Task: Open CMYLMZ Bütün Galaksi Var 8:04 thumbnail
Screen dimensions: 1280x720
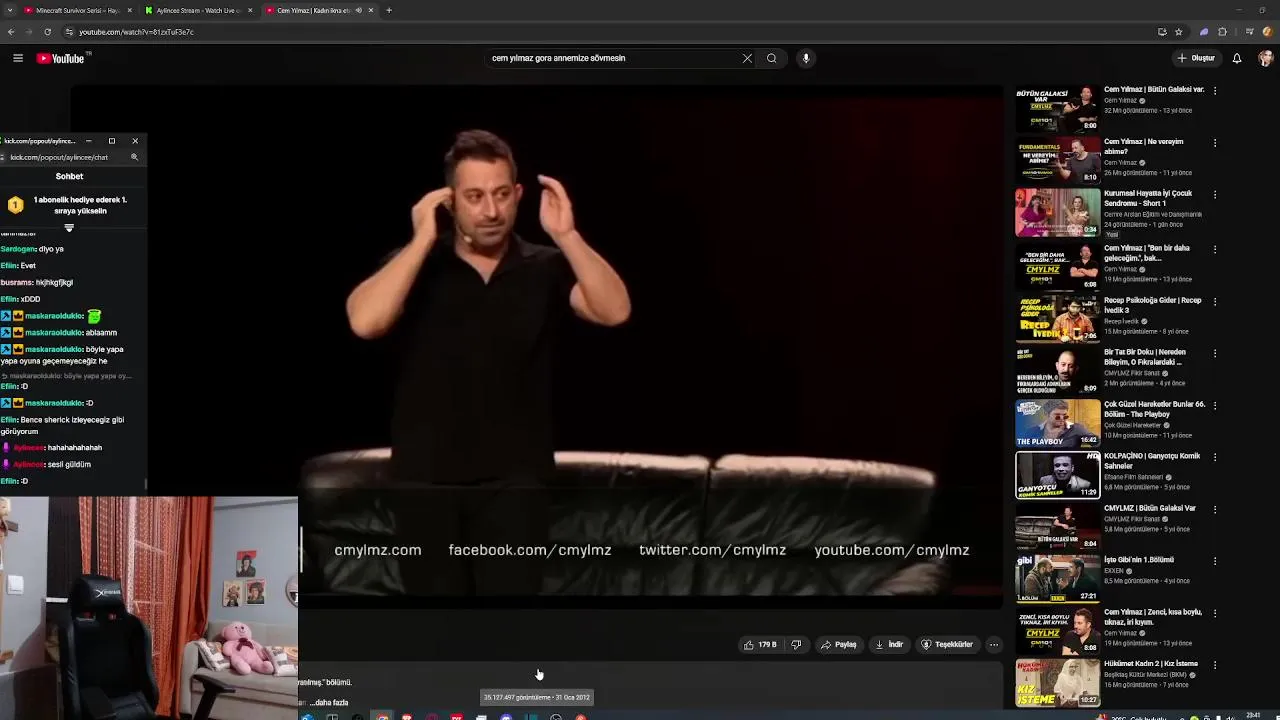Action: [1058, 527]
